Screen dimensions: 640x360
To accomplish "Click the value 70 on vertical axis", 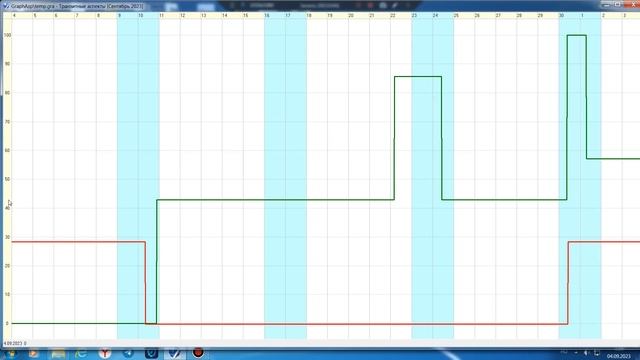I will (7, 122).
